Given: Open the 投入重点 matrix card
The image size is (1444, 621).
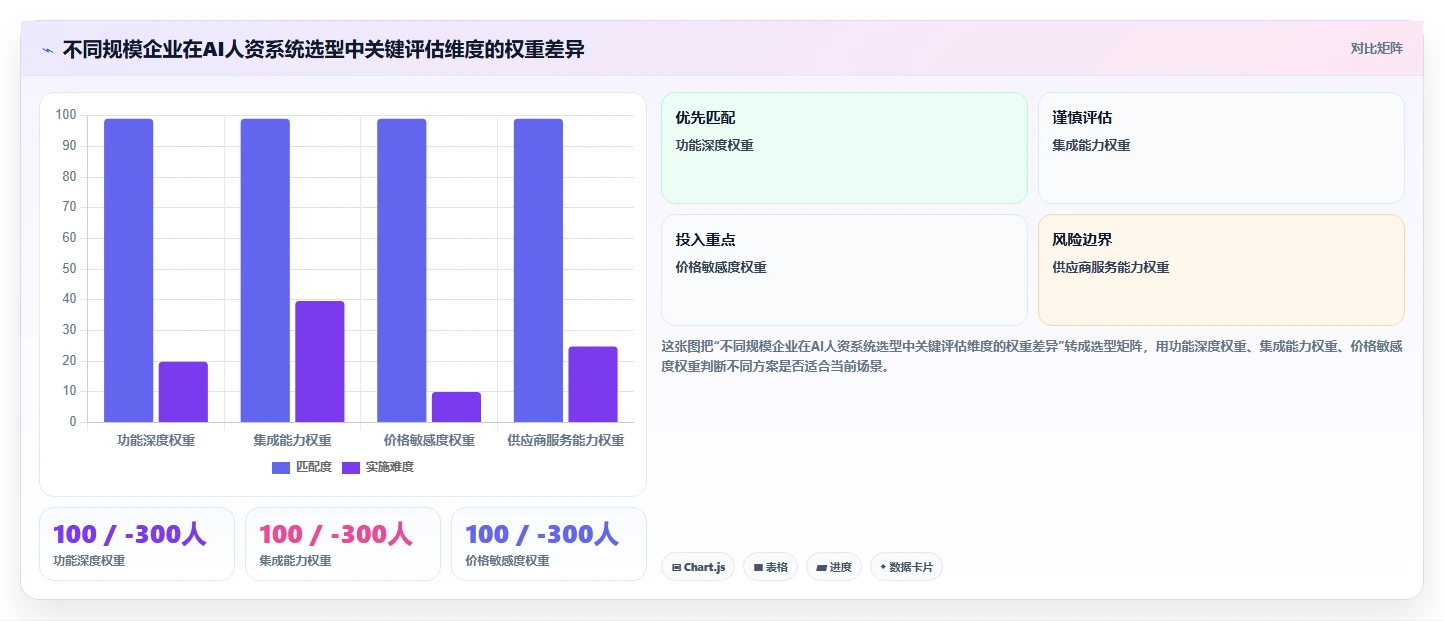Looking at the screenshot, I should pos(844,270).
